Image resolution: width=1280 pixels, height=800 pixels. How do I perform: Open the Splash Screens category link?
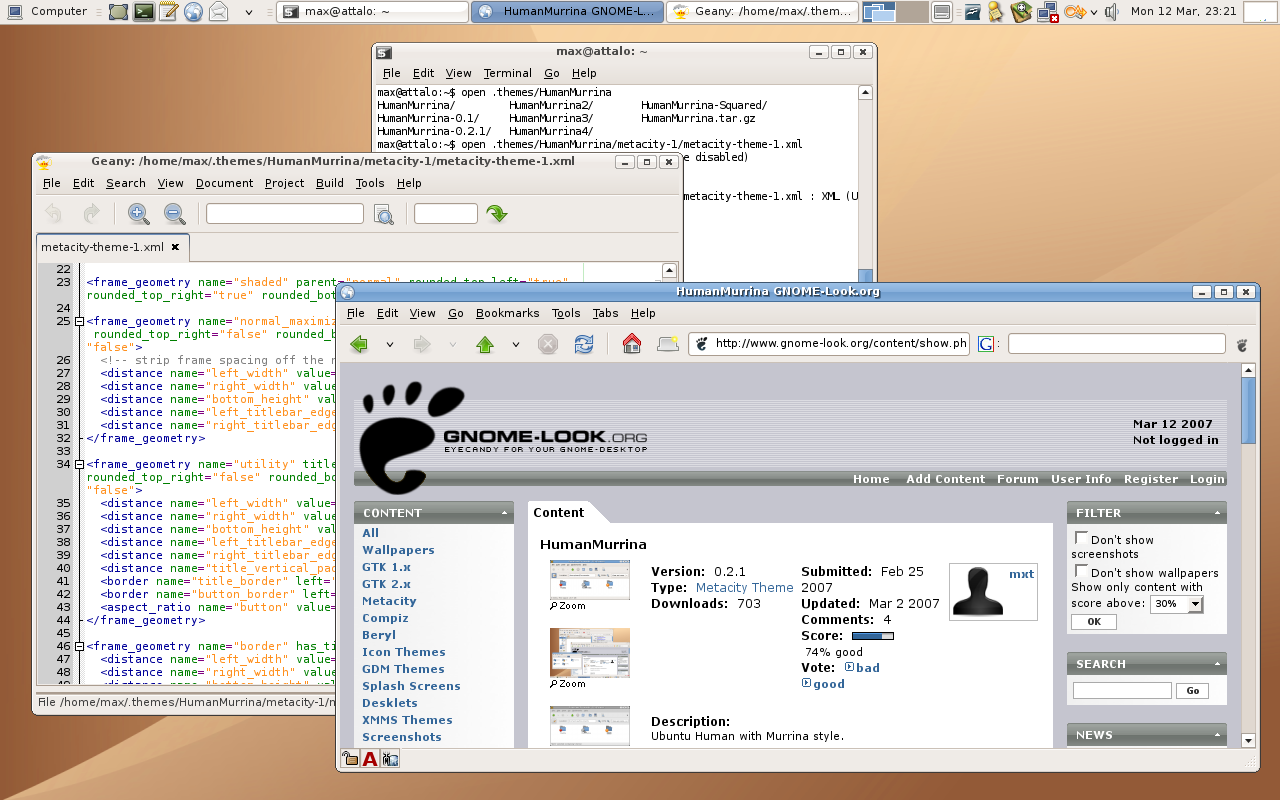(x=411, y=686)
